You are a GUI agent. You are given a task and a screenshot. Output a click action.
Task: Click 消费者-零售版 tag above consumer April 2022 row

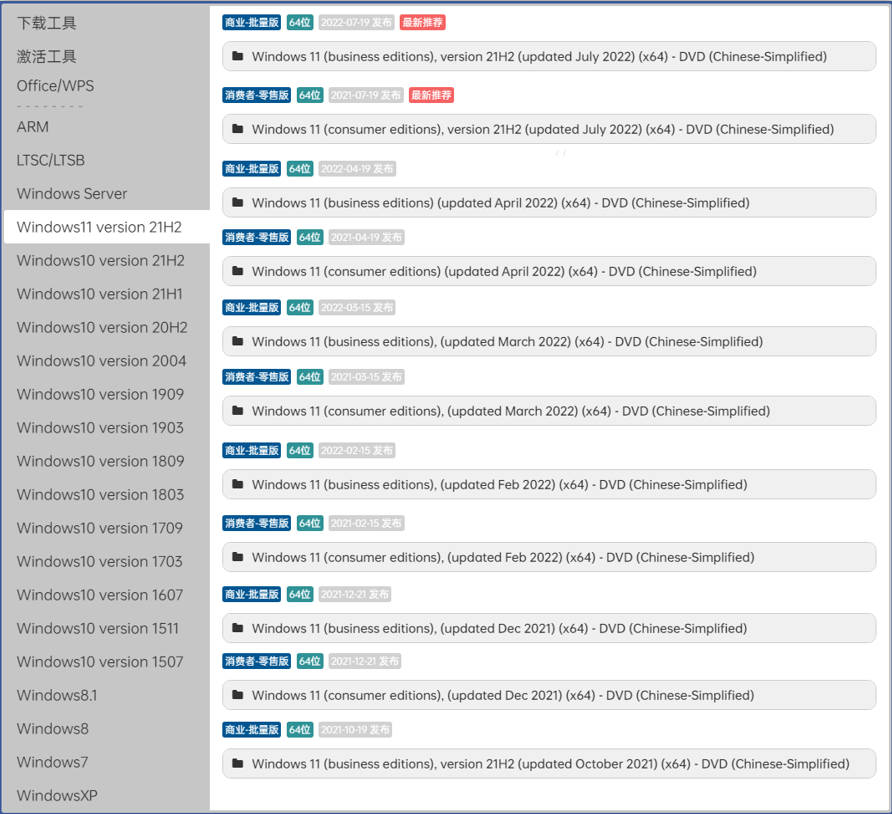coord(257,237)
